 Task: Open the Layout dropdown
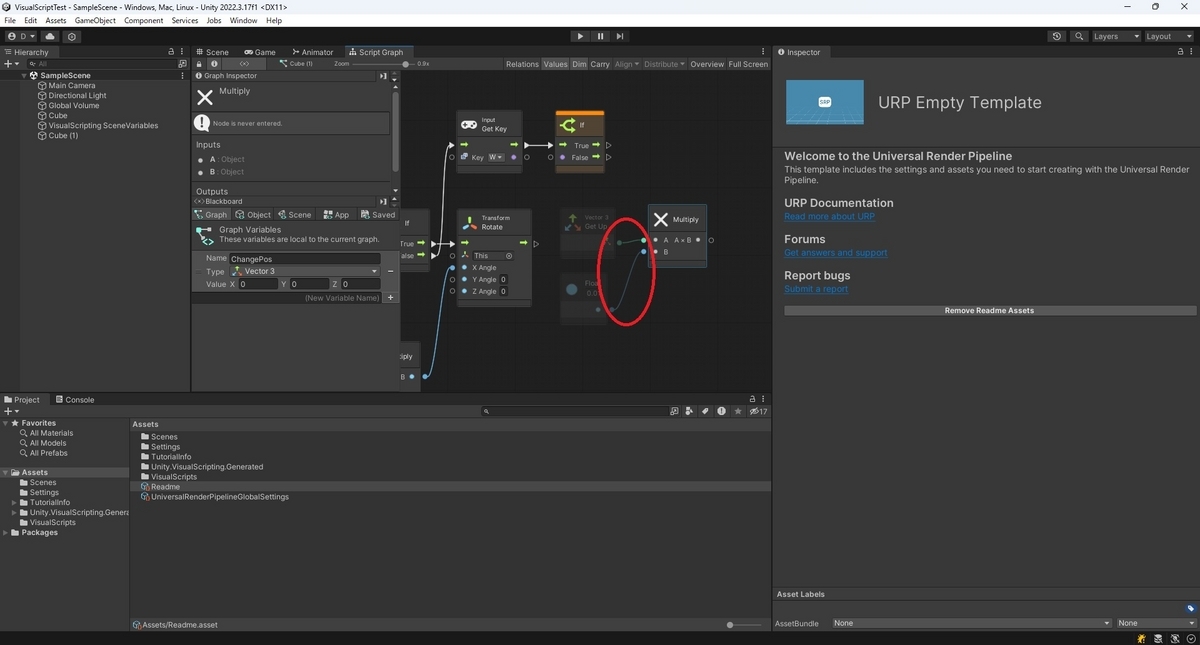click(x=1168, y=36)
